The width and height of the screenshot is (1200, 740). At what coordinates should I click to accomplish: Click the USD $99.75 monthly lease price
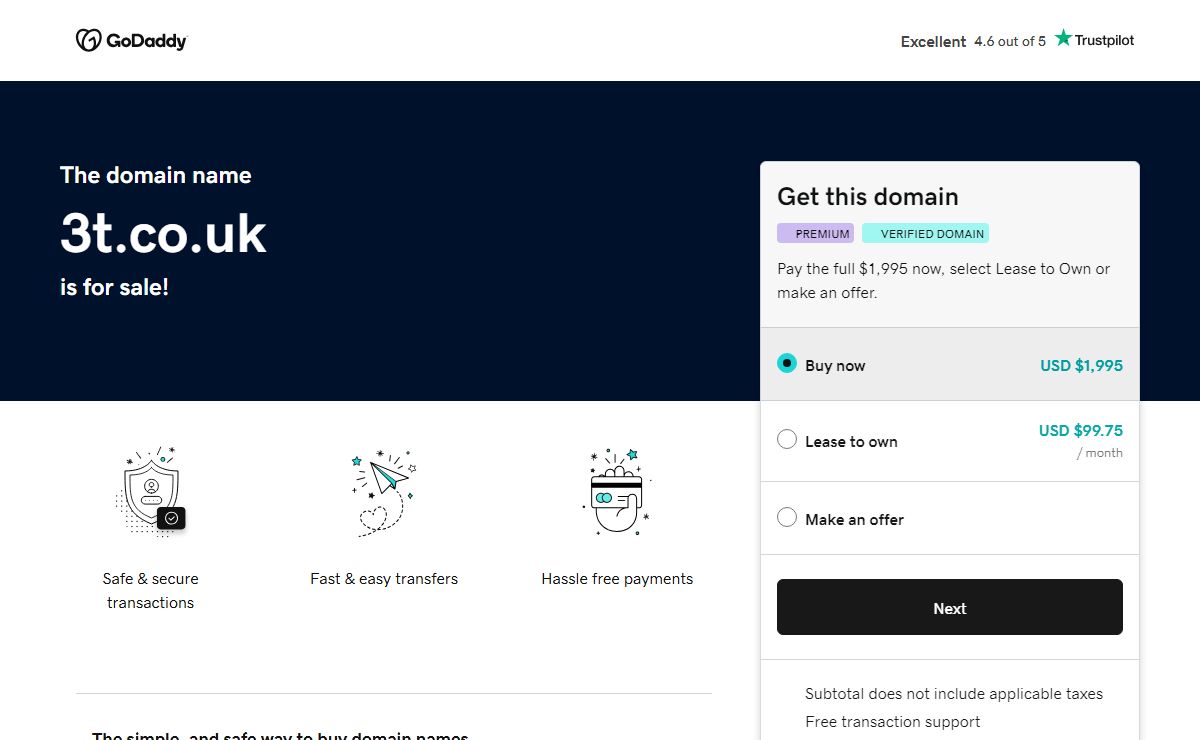[x=1081, y=431]
